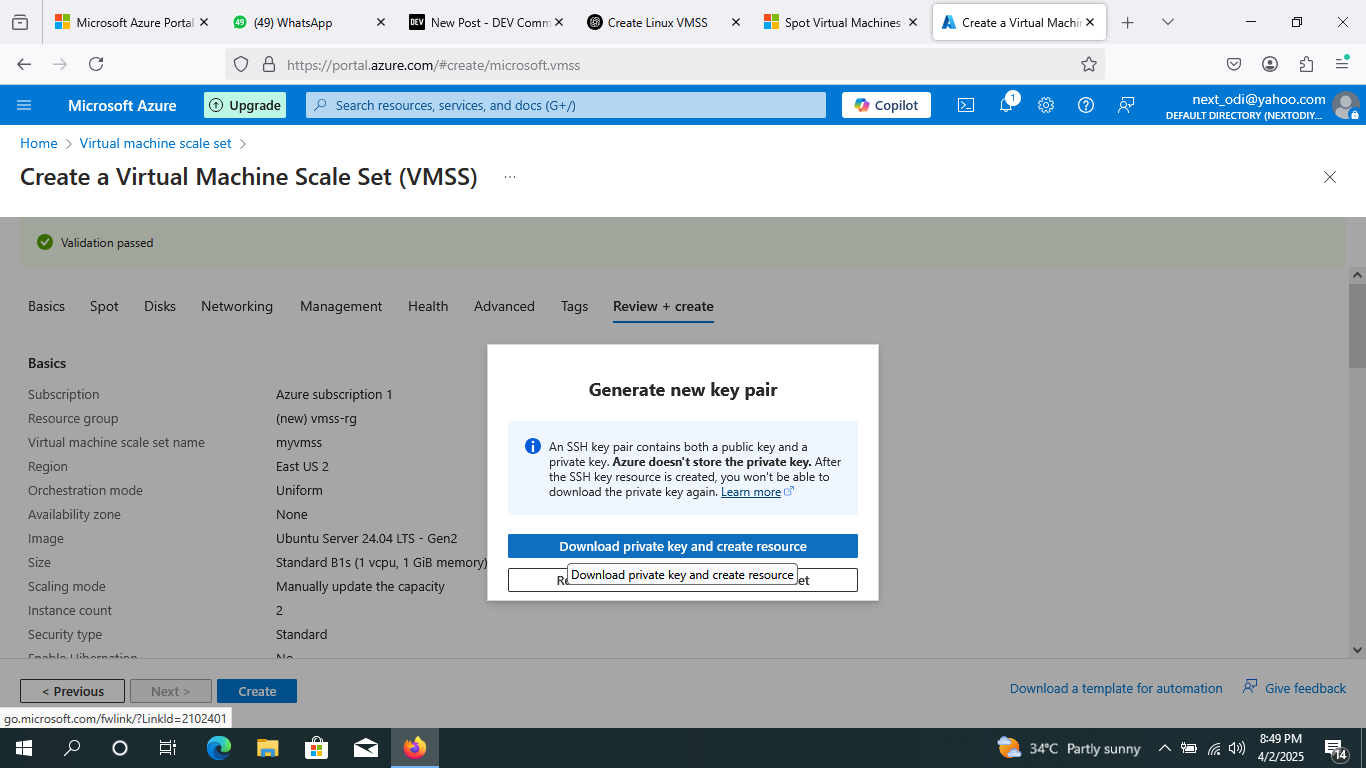The image size is (1366, 768).
Task: Bookmark this page with star icon
Action: [1089, 64]
